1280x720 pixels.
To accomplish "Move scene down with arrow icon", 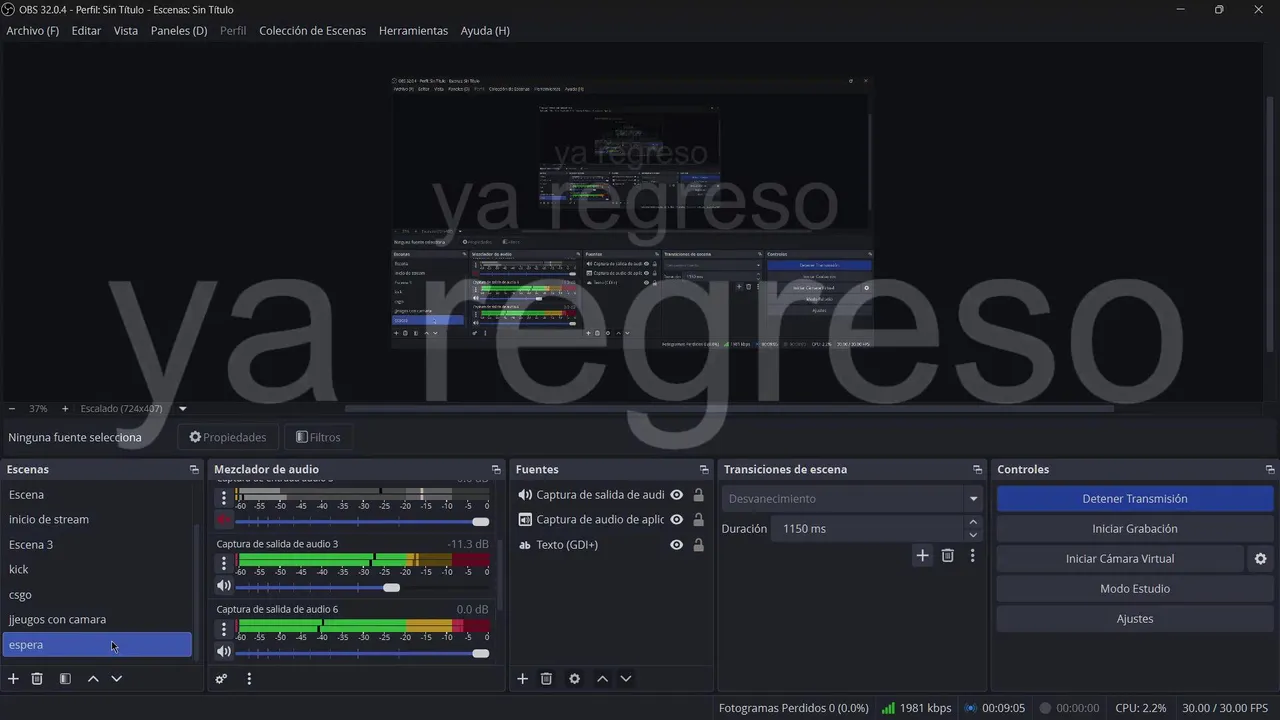I will click(x=117, y=679).
